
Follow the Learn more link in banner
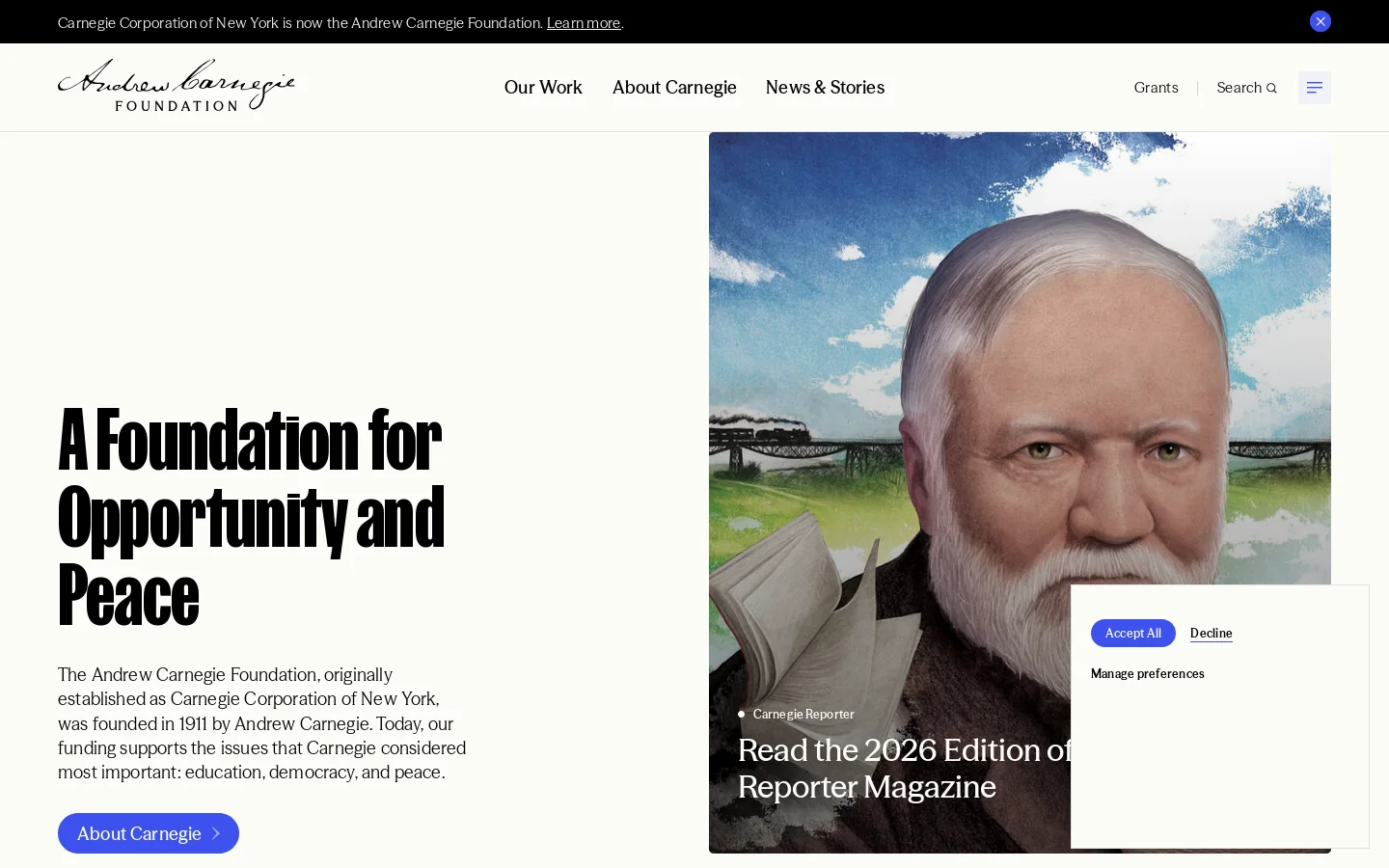[584, 23]
